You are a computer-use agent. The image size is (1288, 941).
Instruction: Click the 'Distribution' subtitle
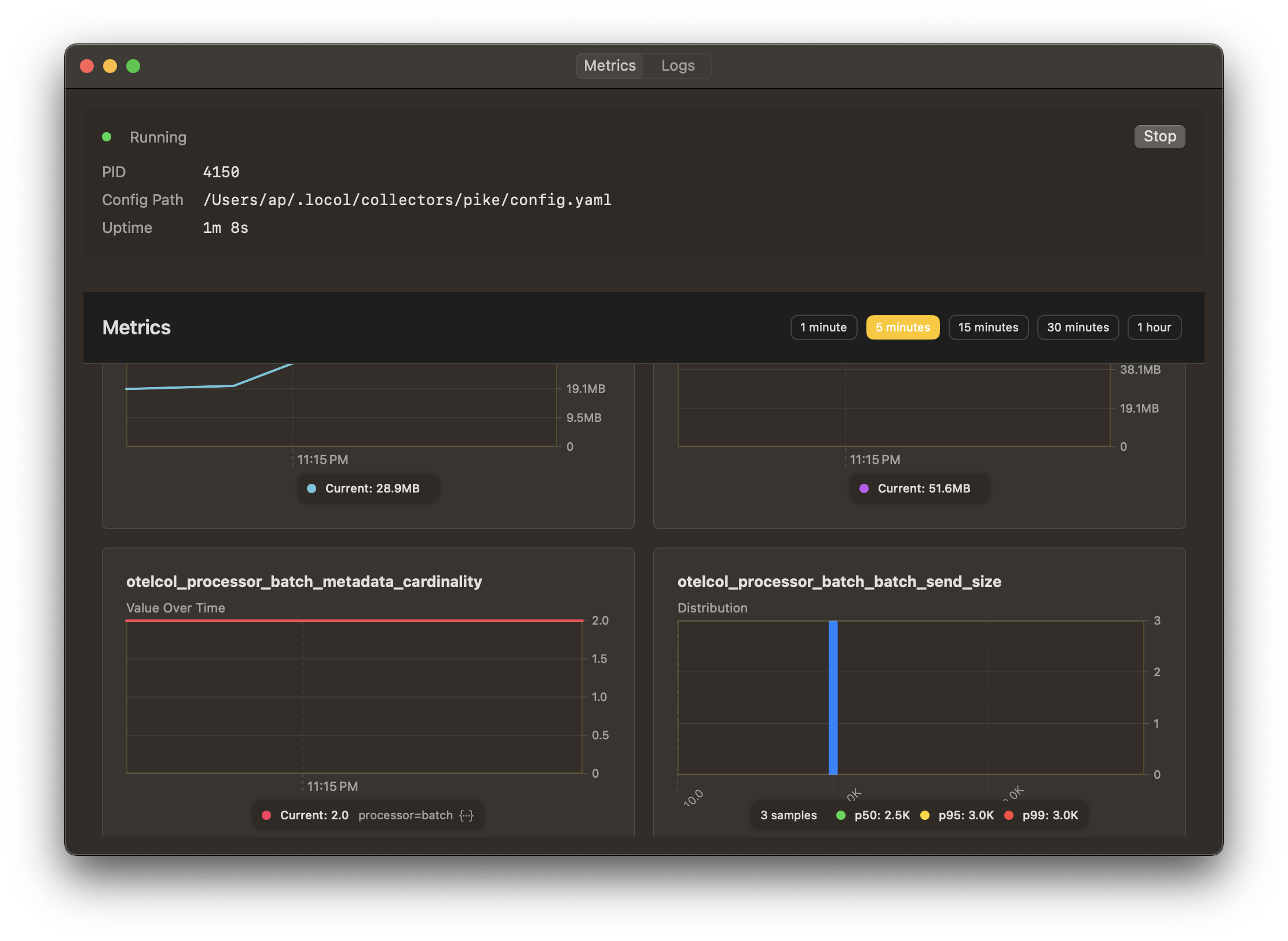click(x=712, y=608)
